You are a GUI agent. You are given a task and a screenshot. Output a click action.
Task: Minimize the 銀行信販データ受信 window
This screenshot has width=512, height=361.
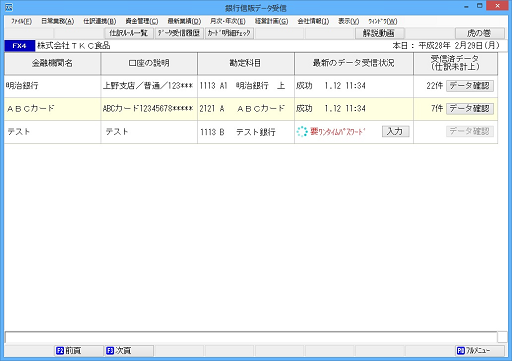pos(466,6)
